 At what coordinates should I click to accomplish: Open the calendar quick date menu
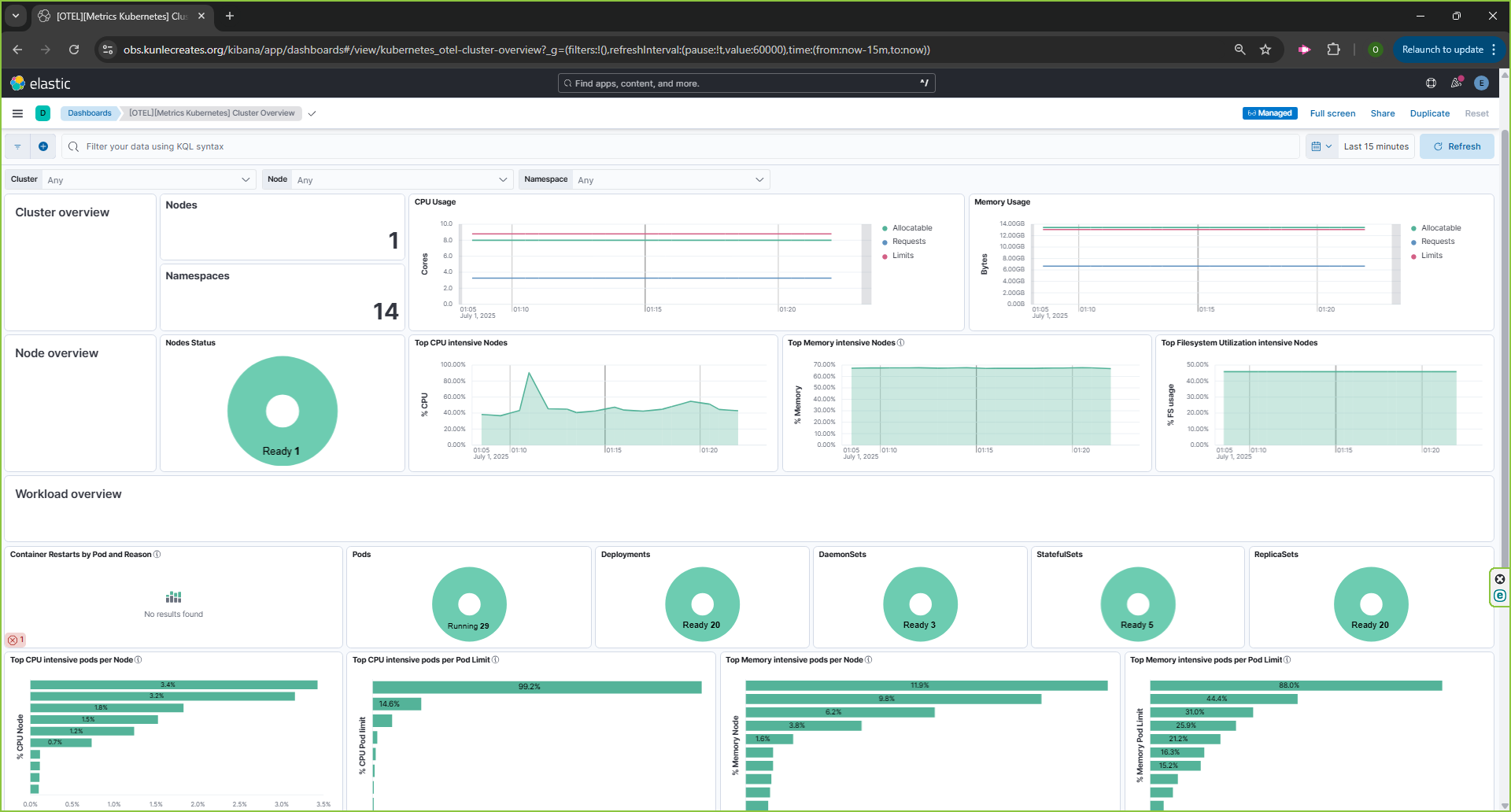1321,146
